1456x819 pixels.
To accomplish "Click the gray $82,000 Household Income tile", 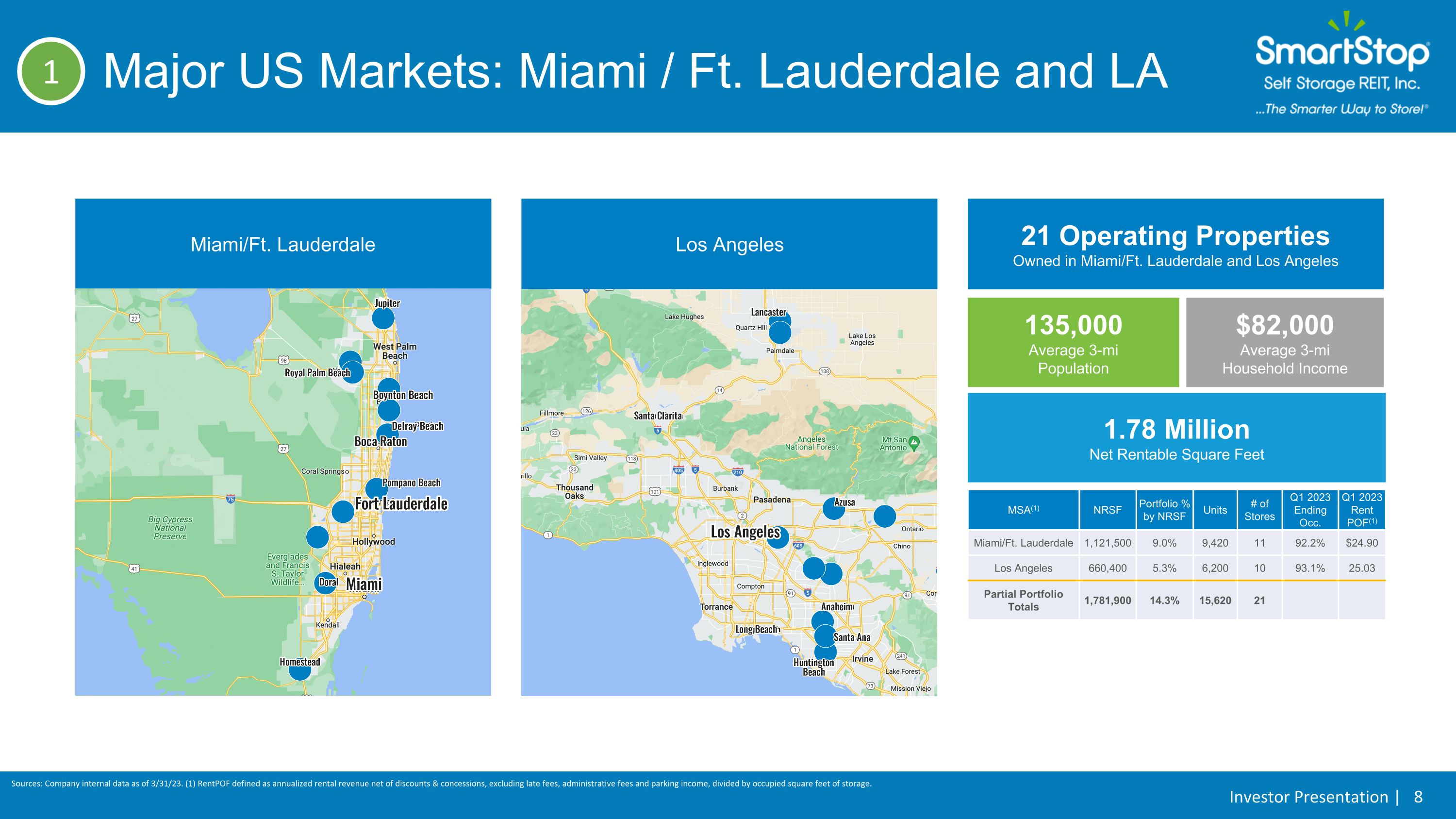I will [1285, 343].
